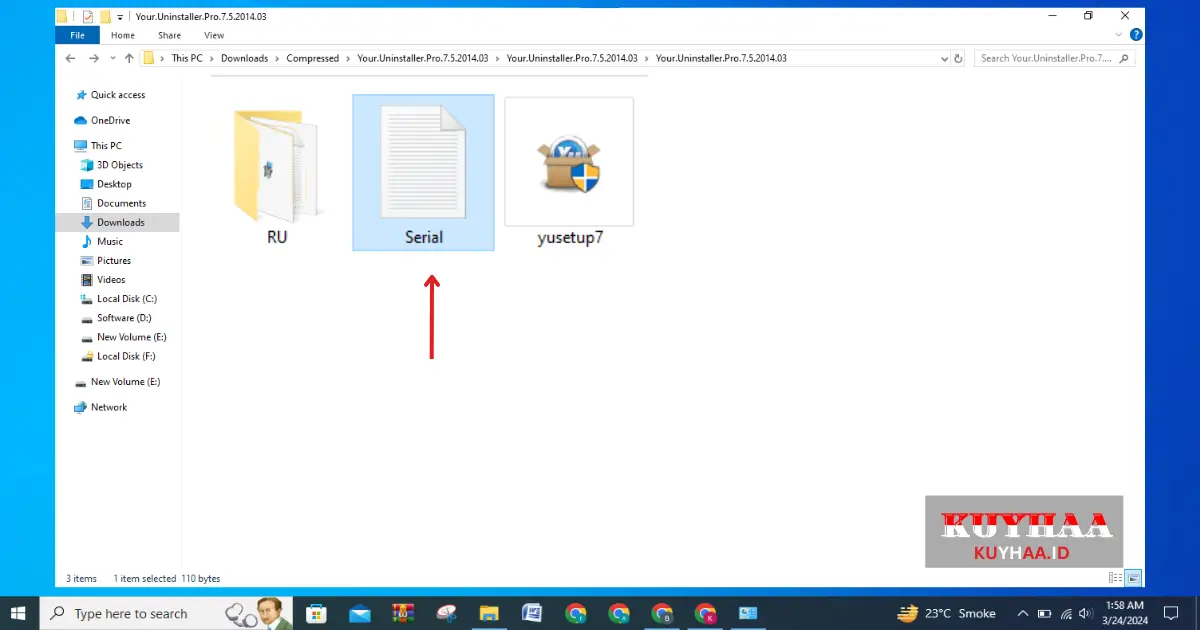
Task: Open 3D Objects in the sidebar
Action: point(112,165)
